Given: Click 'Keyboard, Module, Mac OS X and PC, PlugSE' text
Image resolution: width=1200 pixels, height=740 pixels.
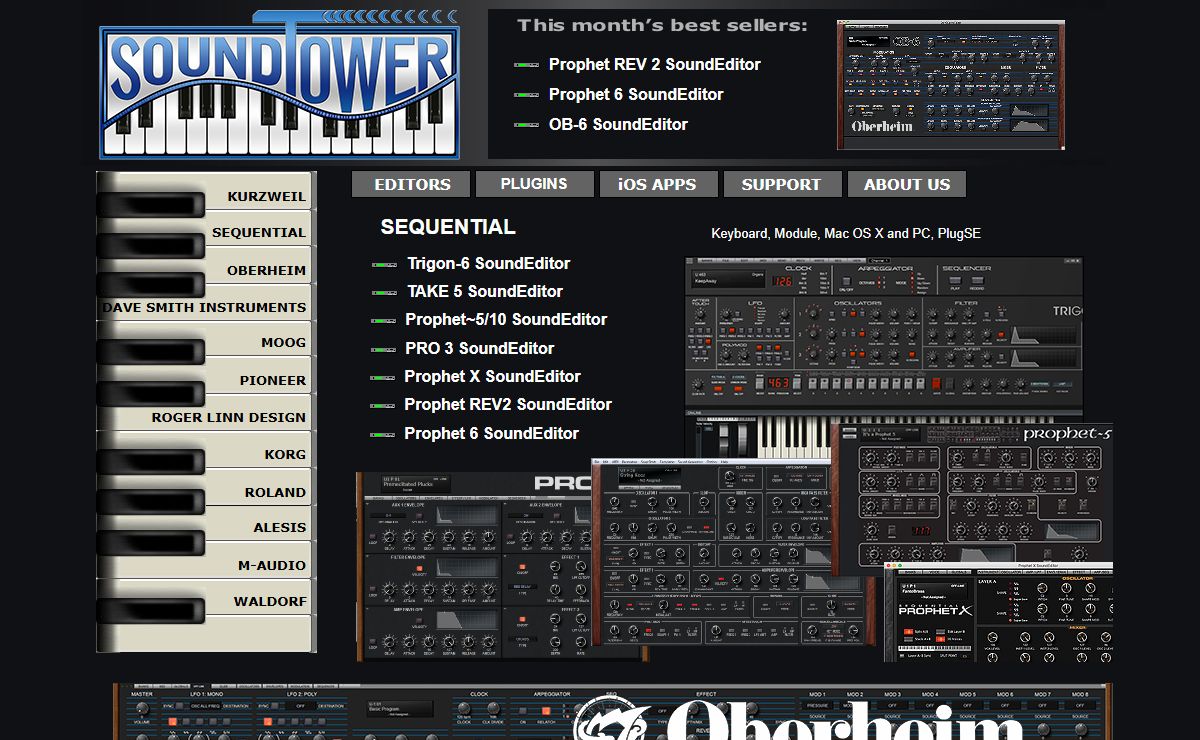Looking at the screenshot, I should pos(846,233).
